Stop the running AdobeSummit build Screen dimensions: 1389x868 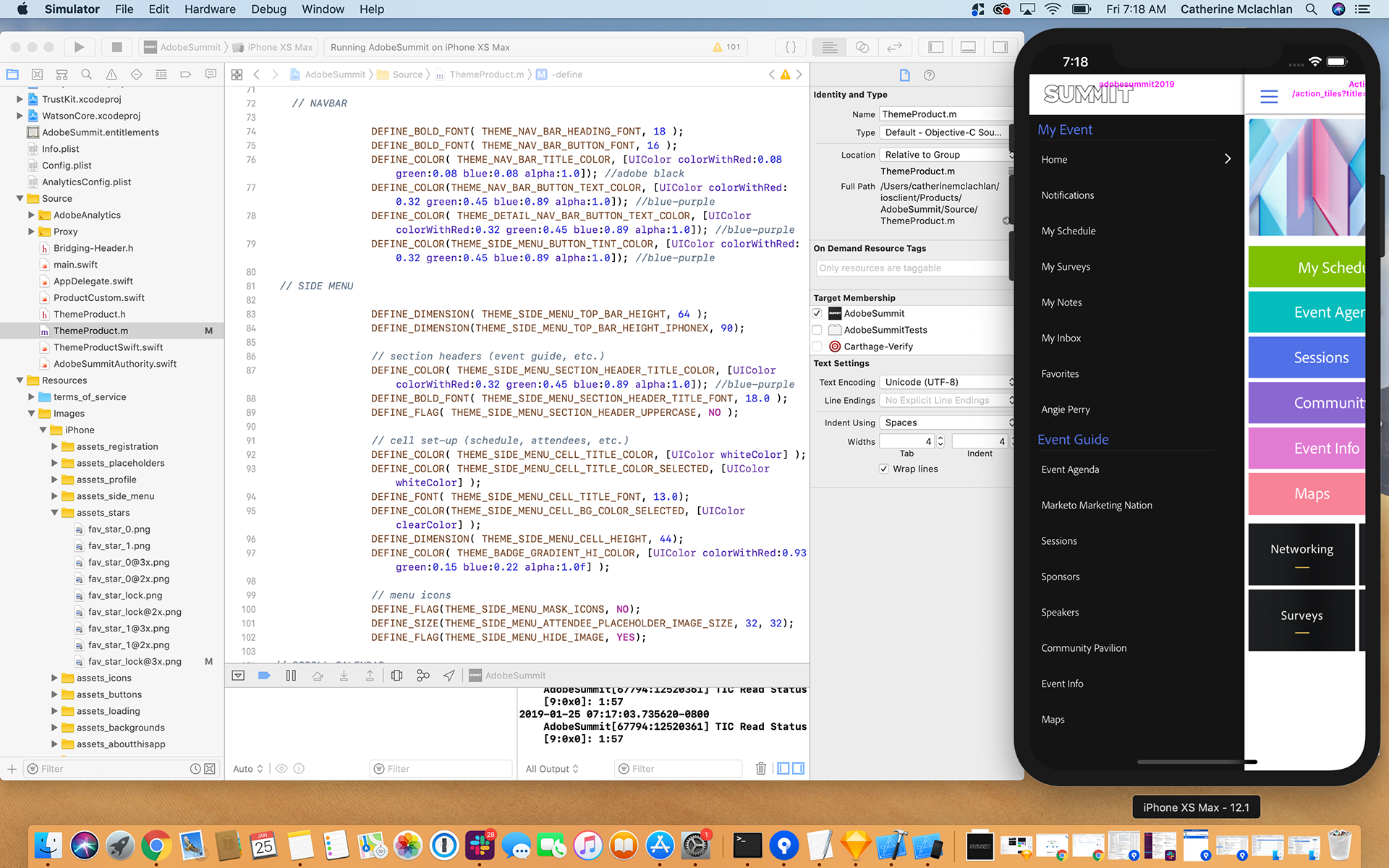coord(116,47)
